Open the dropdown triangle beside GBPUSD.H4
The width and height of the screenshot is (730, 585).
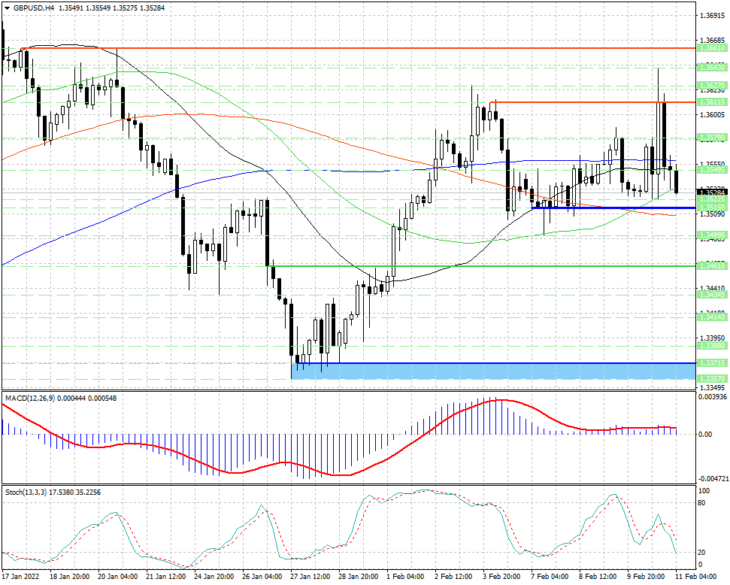[7, 8]
